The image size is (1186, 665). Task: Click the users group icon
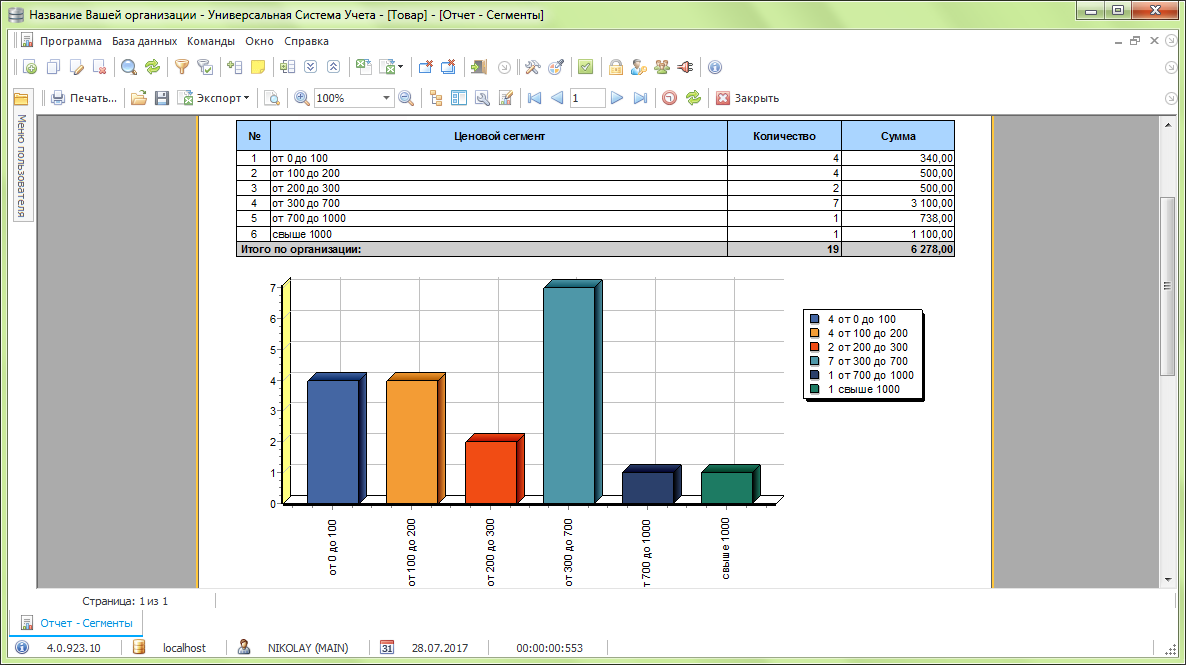[663, 67]
